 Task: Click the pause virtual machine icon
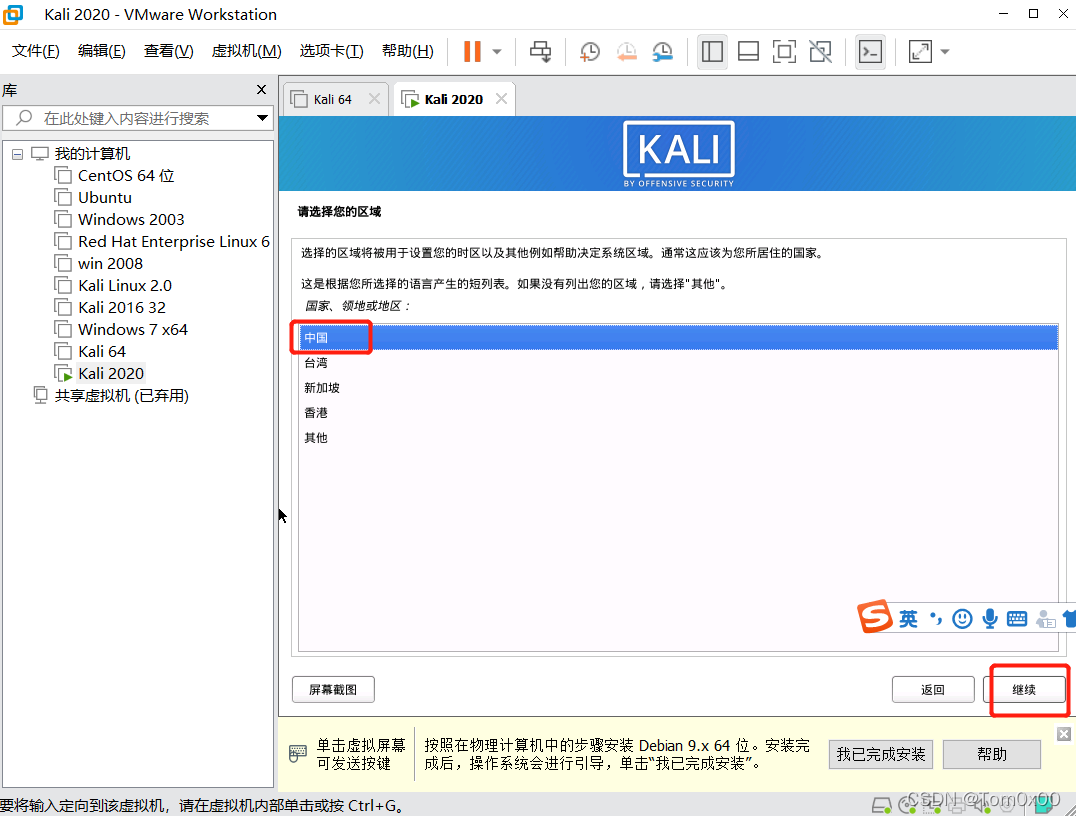472,51
